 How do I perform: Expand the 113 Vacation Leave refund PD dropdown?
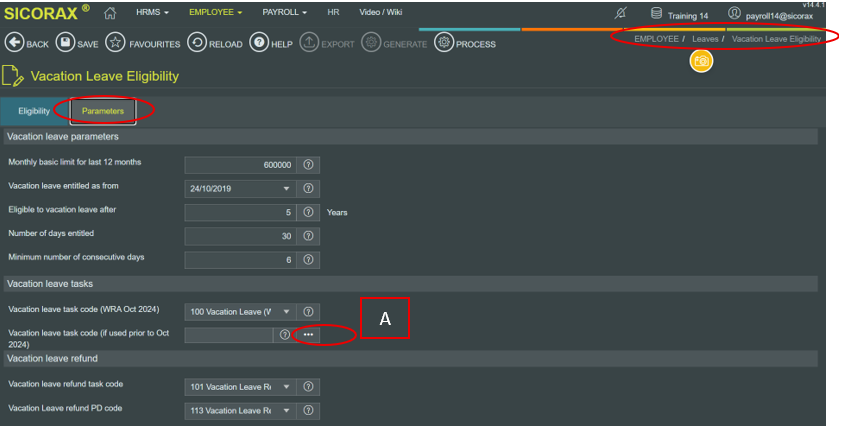[286, 410]
